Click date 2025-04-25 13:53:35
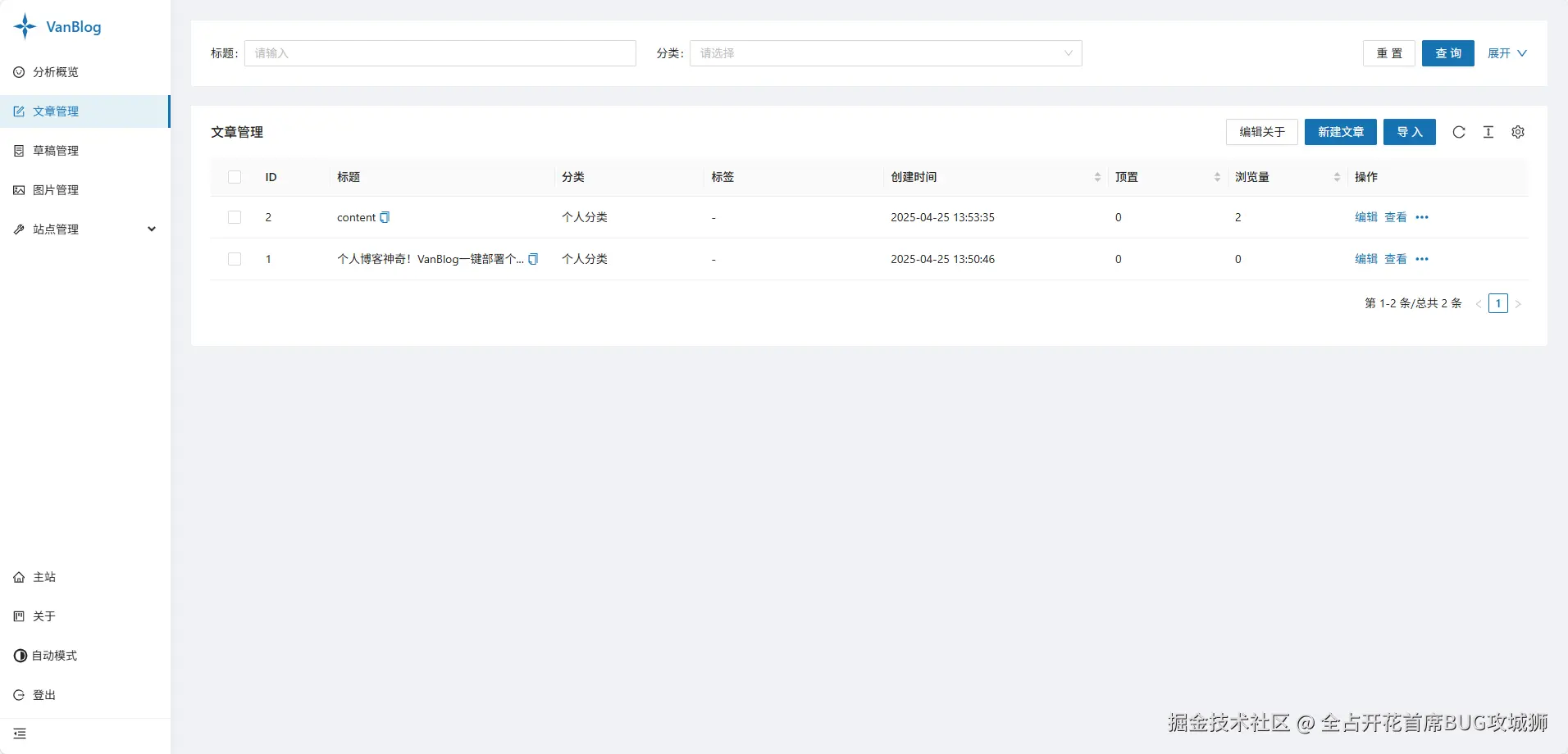1568x754 pixels. [x=942, y=217]
